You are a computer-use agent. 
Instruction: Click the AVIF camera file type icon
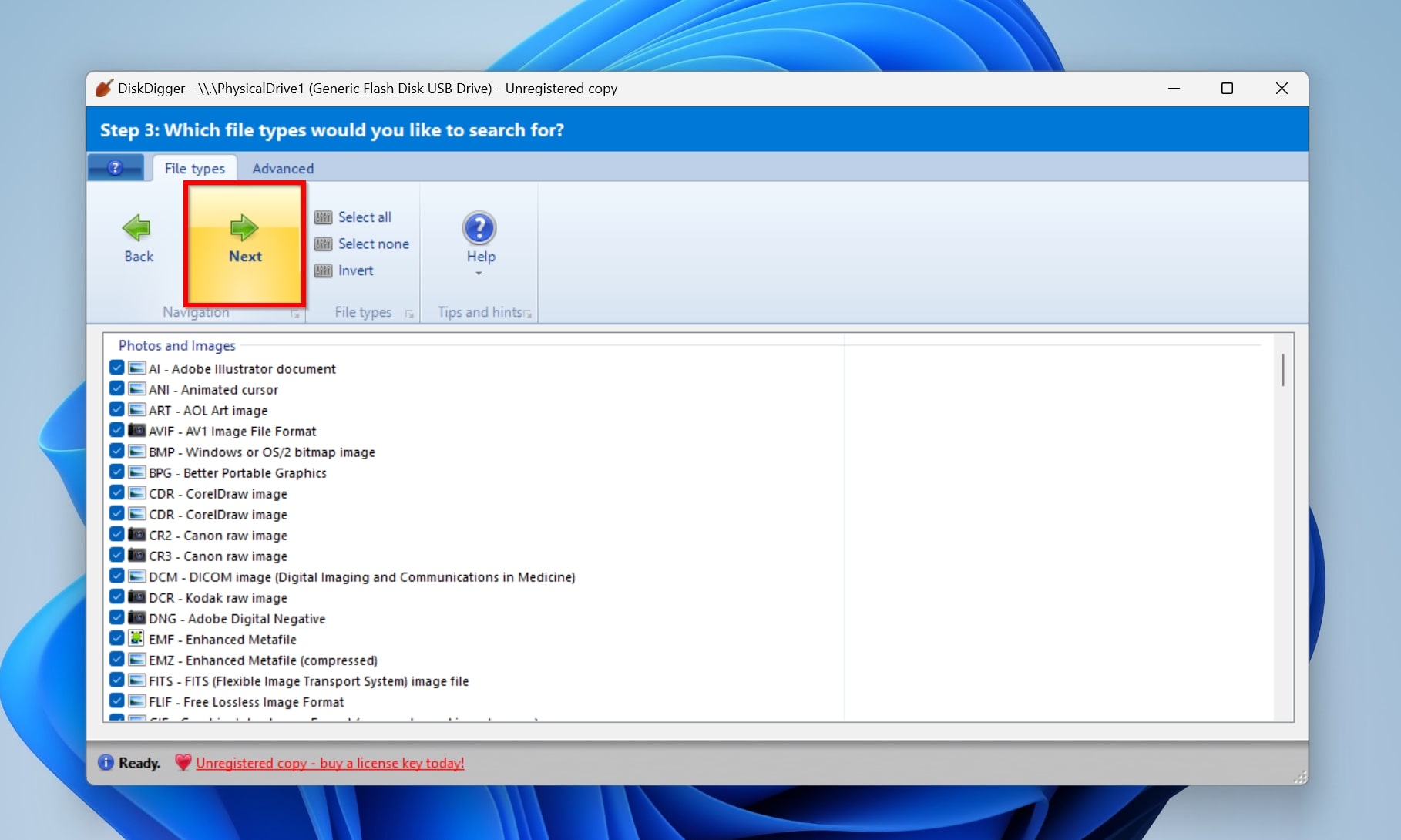(x=137, y=430)
